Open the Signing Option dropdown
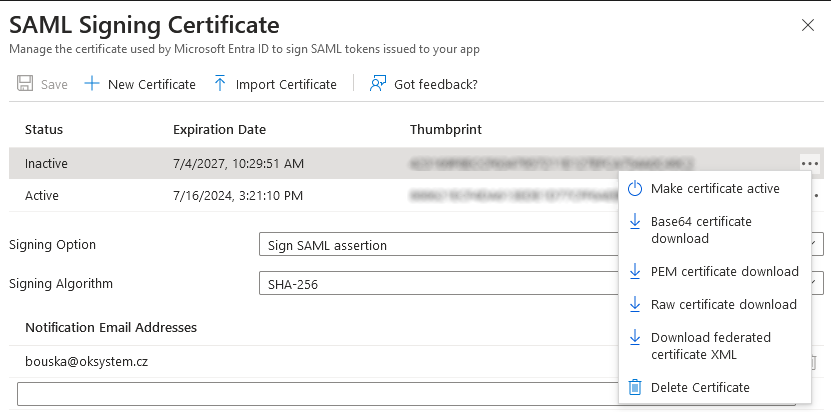831x412 pixels. [x=541, y=244]
